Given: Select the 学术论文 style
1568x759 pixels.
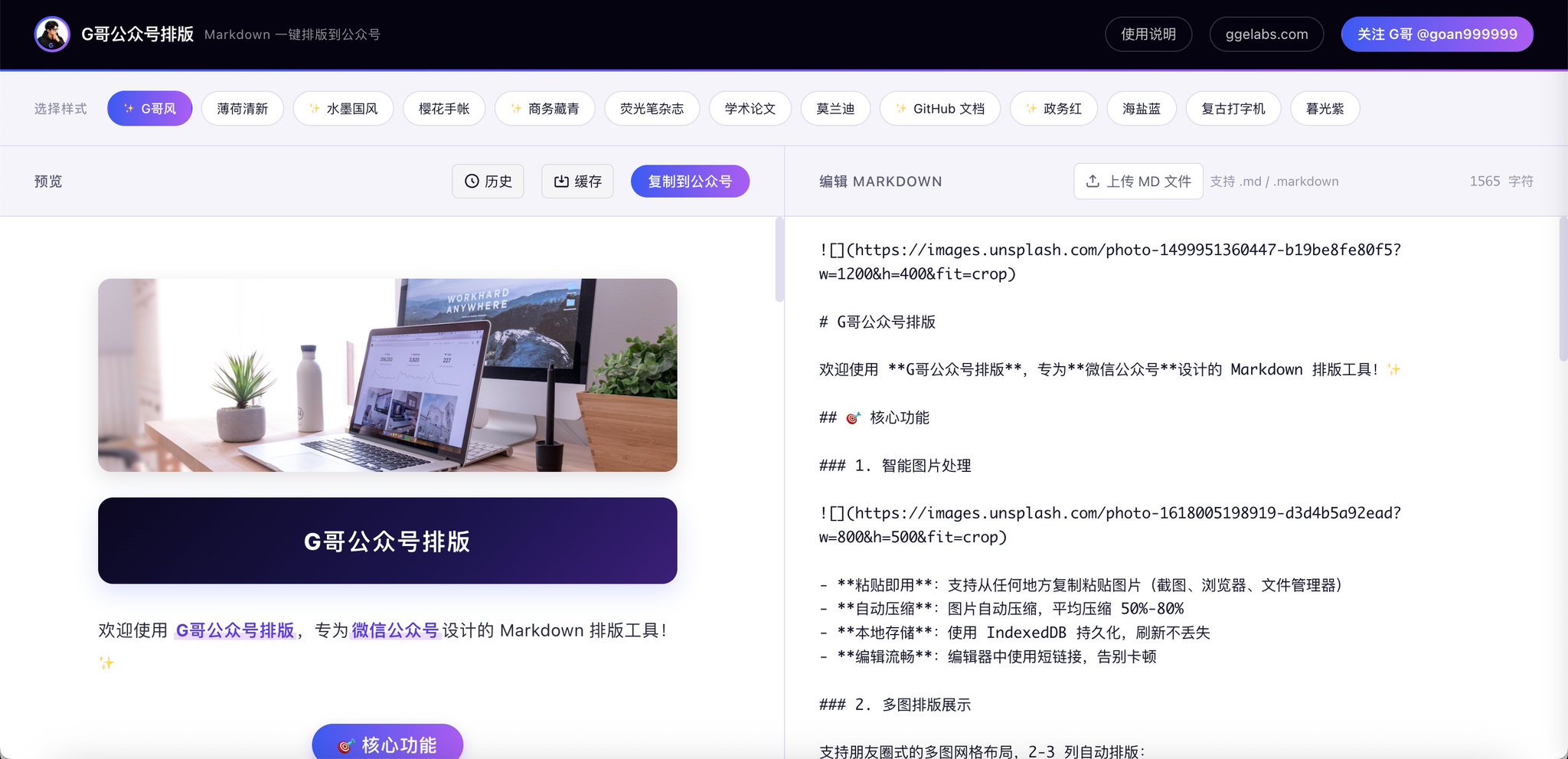Looking at the screenshot, I should [x=750, y=109].
